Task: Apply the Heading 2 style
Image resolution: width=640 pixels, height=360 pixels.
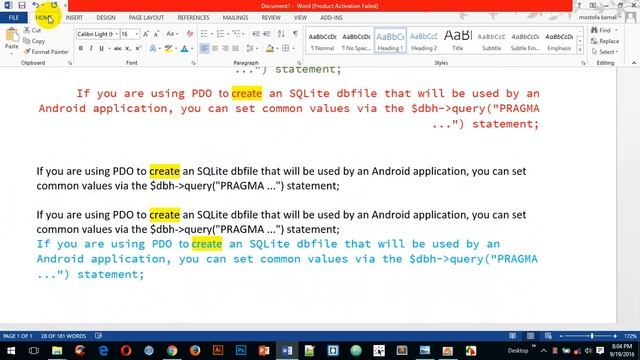Action: point(424,41)
